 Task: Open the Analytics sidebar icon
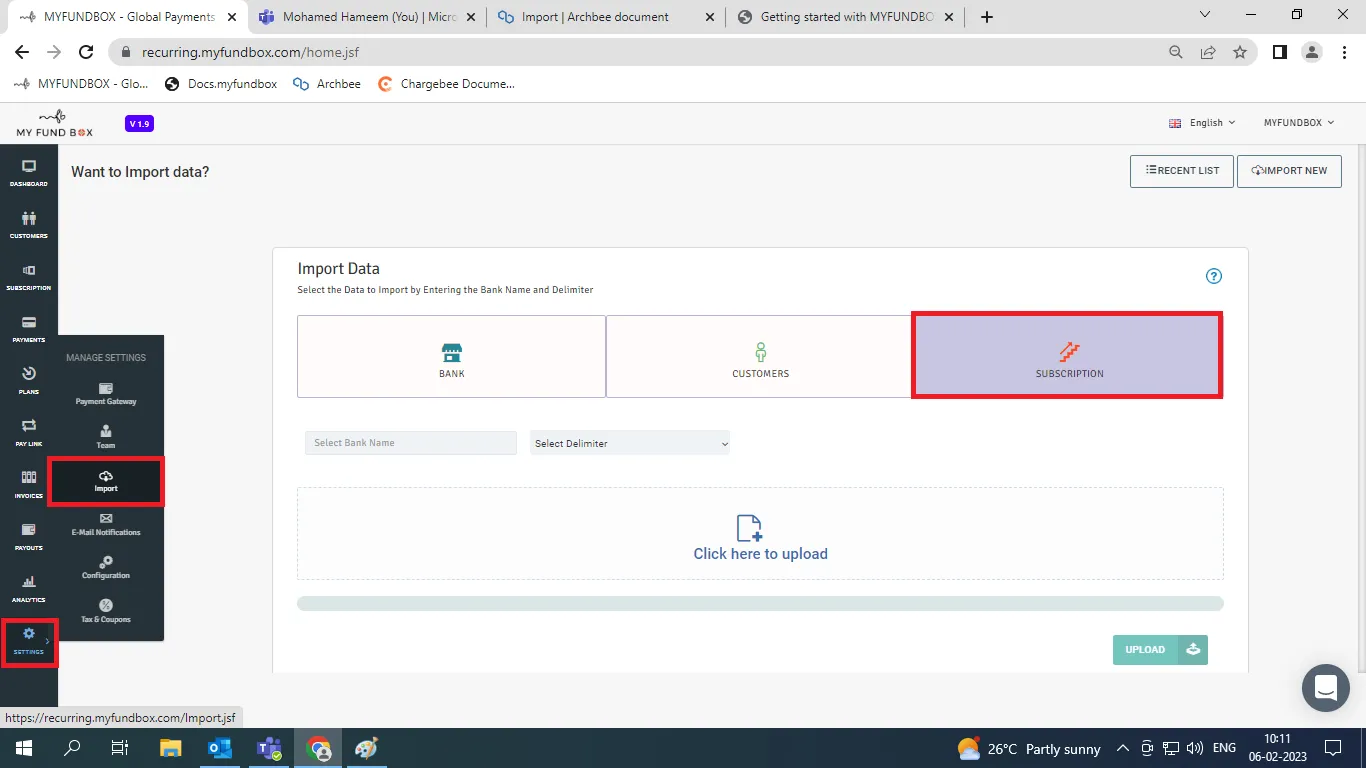pyautogui.click(x=29, y=589)
